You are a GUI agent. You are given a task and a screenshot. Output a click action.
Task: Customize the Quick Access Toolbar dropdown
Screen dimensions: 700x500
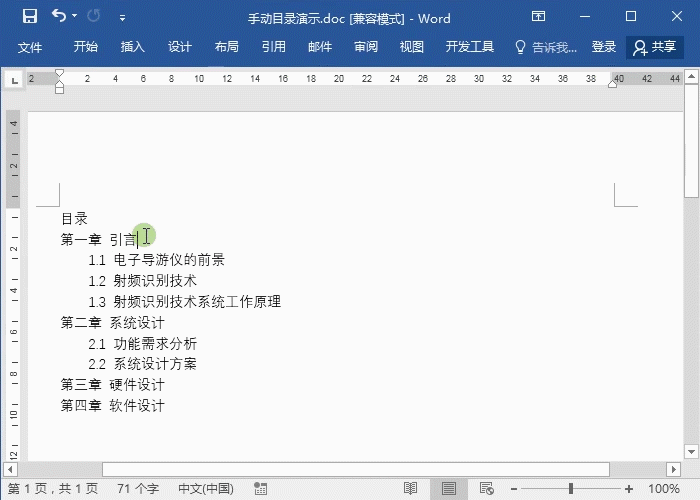[122, 18]
